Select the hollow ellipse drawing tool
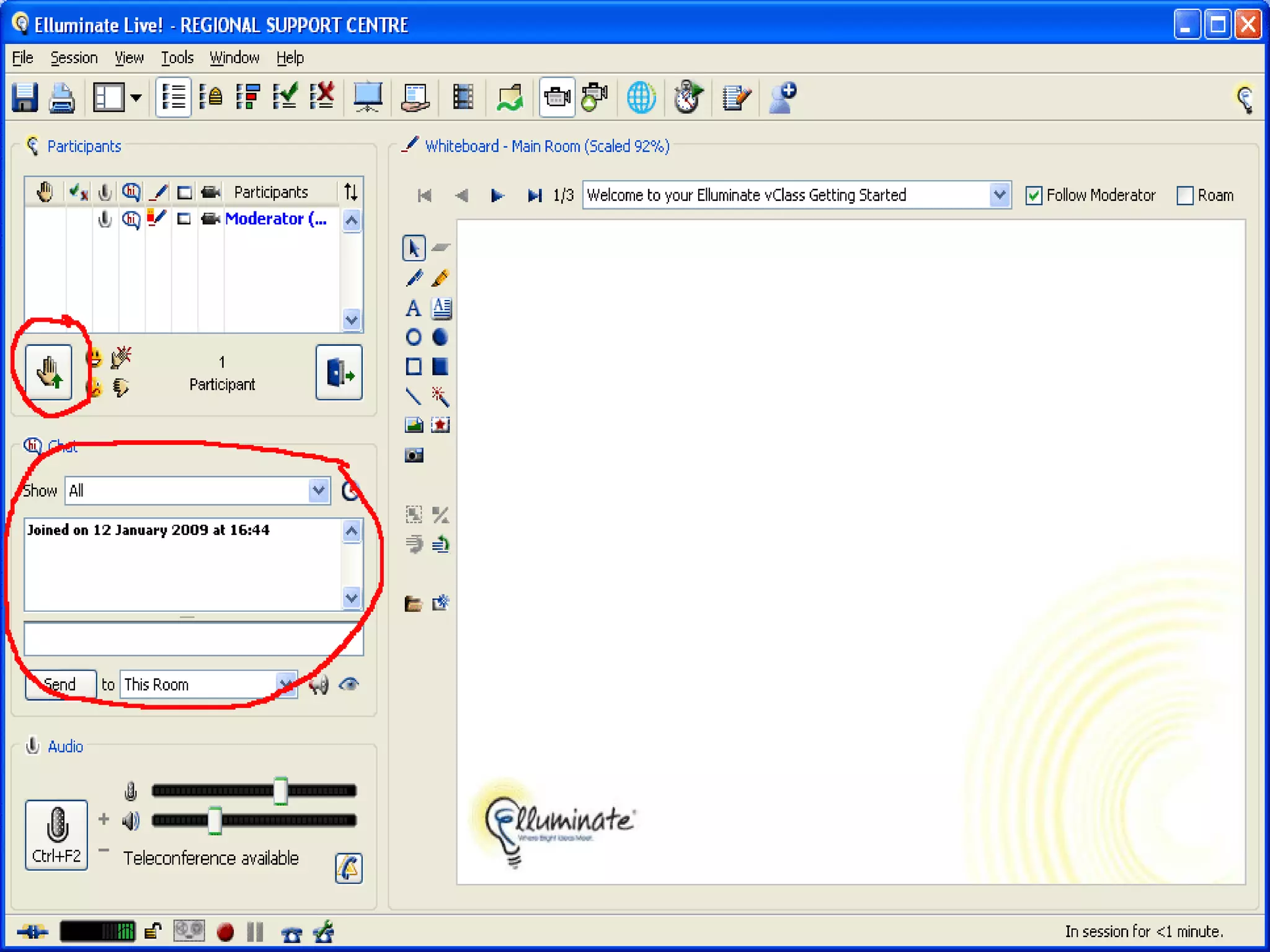This screenshot has height=952, width=1270. click(414, 337)
